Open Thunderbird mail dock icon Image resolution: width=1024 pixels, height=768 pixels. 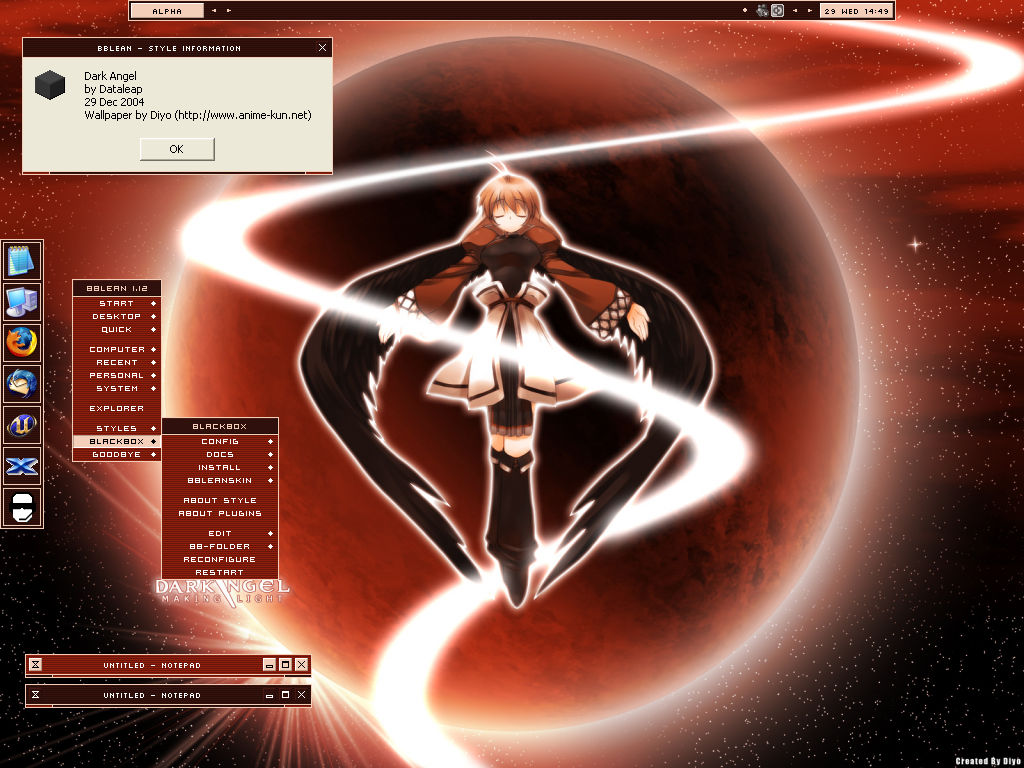[22, 384]
